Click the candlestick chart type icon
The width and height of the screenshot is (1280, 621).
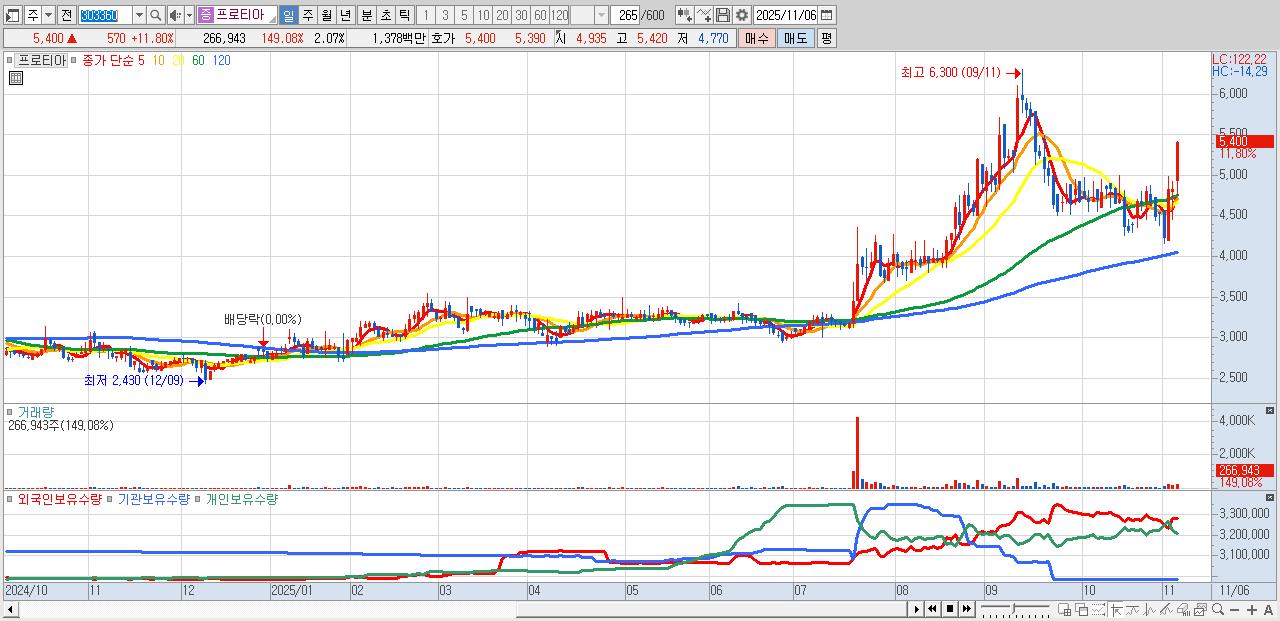point(685,15)
